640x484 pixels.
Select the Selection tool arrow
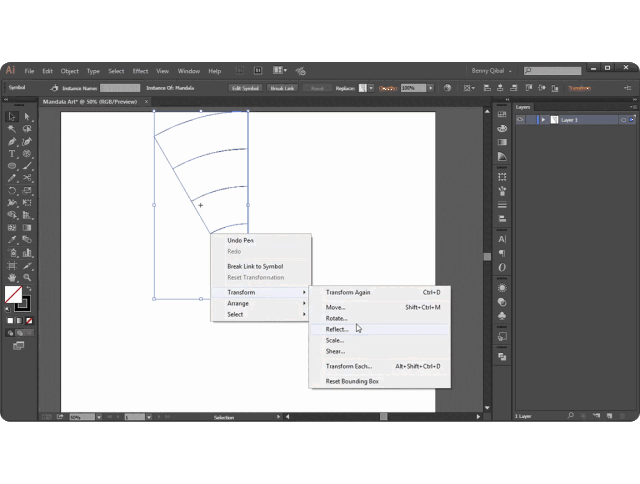point(12,117)
